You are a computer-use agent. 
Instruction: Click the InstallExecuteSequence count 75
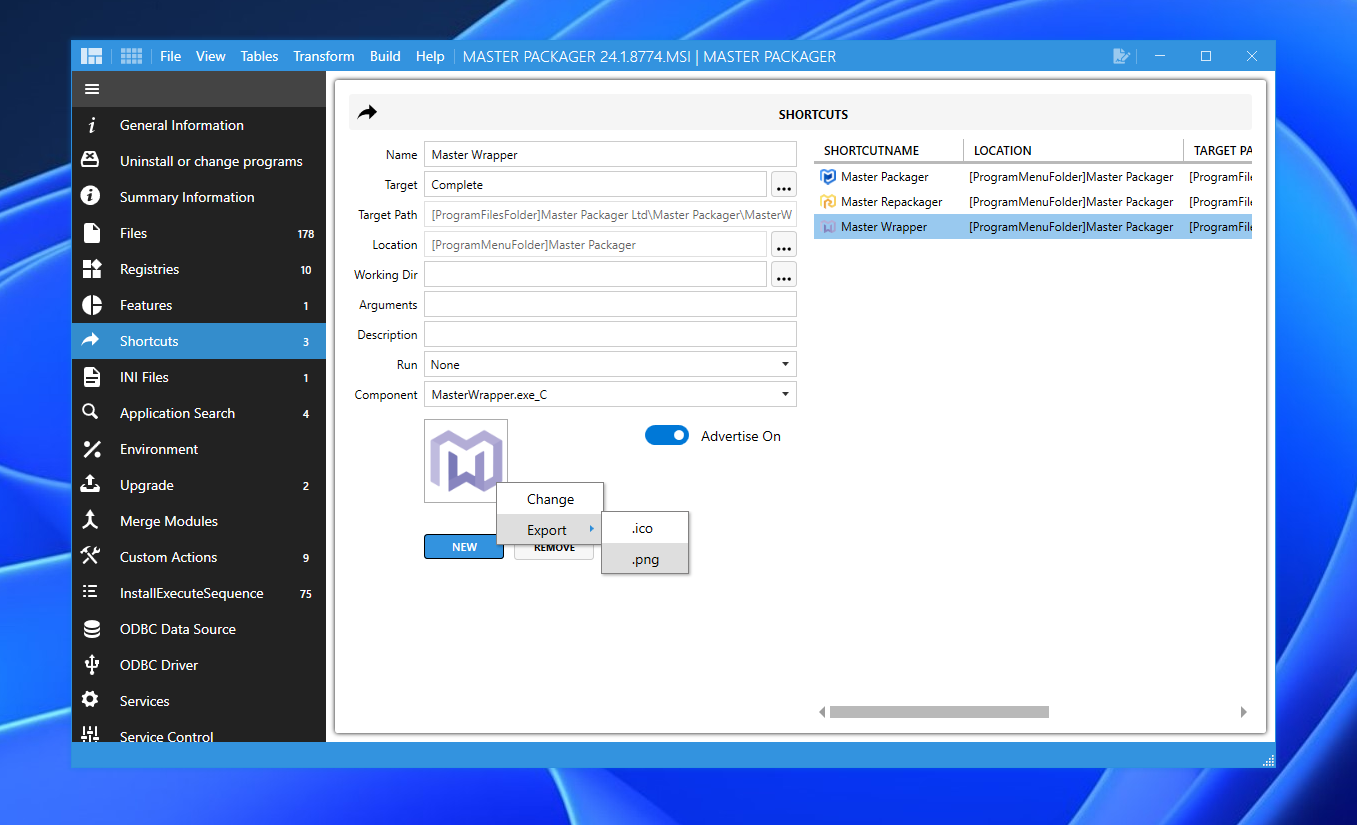[x=306, y=594]
